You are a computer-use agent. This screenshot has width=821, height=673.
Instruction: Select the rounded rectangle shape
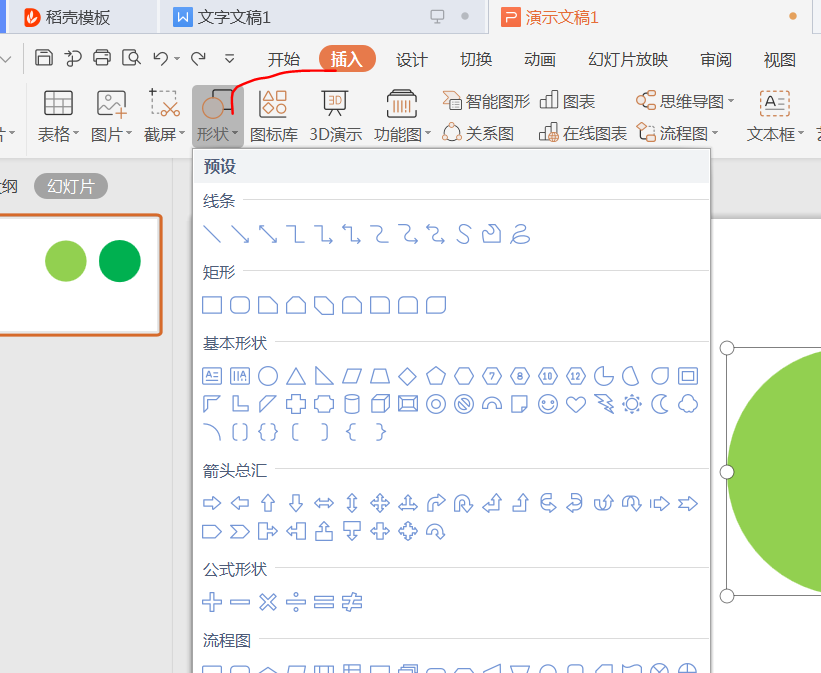pos(240,305)
